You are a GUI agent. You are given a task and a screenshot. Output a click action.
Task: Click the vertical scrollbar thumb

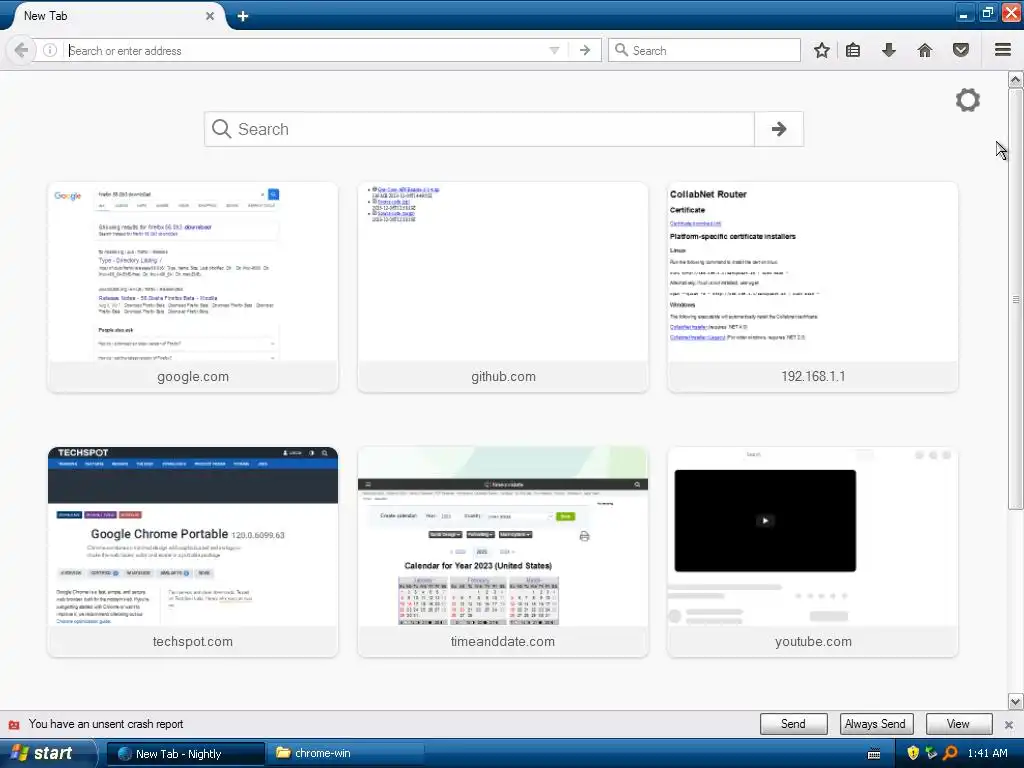1016,298
